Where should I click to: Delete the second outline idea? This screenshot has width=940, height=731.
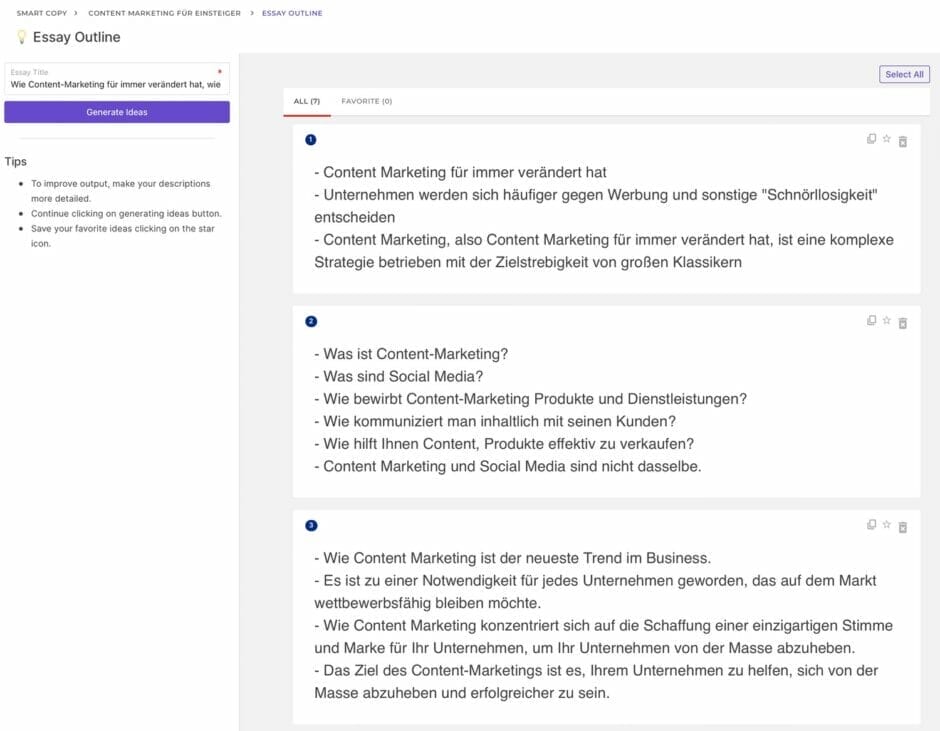click(x=902, y=322)
